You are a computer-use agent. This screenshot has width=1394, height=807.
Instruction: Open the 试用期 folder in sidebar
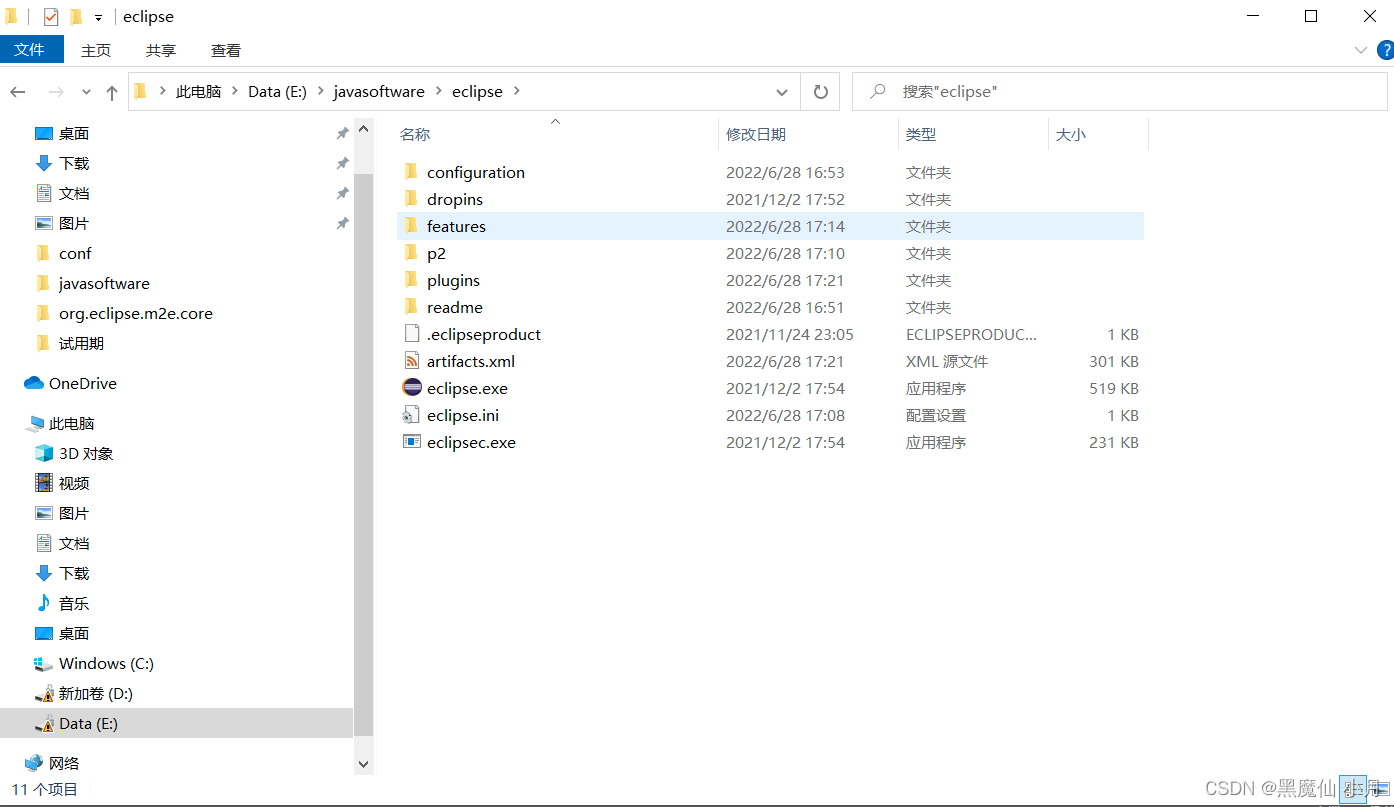click(81, 343)
